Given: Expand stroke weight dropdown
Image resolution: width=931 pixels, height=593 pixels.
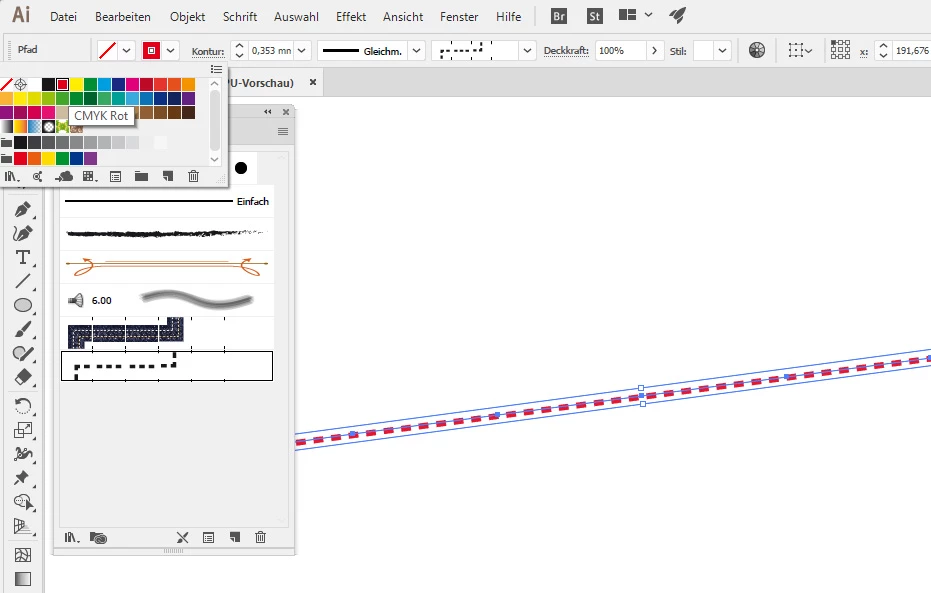Looking at the screenshot, I should (302, 50).
